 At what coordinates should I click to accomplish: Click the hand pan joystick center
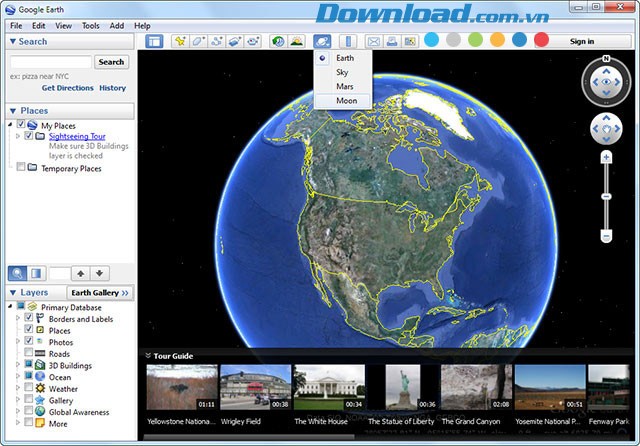[x=607, y=129]
